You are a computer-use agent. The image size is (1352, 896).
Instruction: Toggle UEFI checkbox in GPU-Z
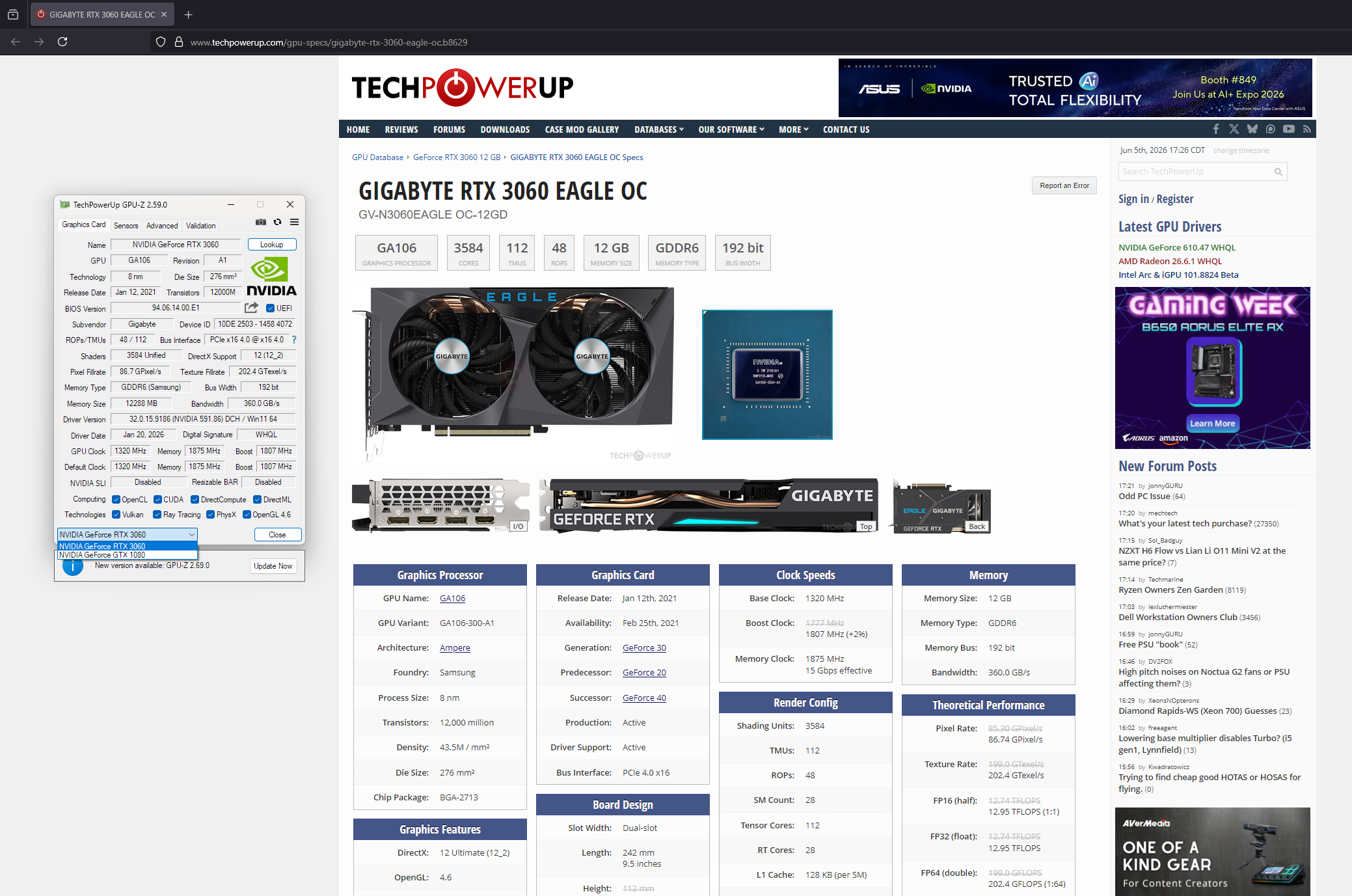(271, 308)
